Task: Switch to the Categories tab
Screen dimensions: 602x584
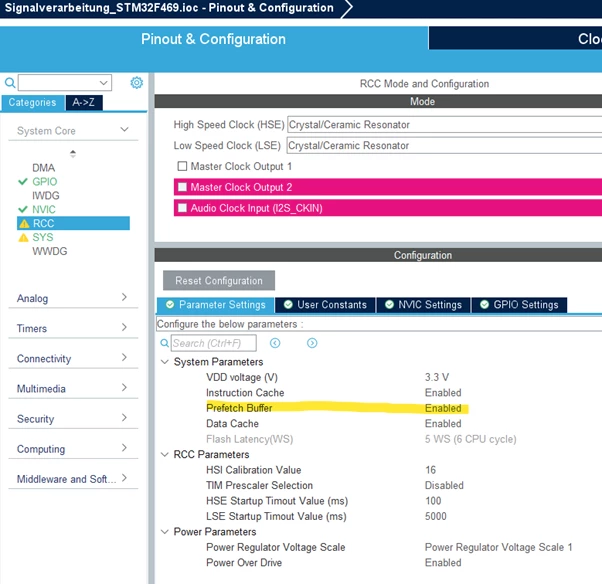Action: 33,103
